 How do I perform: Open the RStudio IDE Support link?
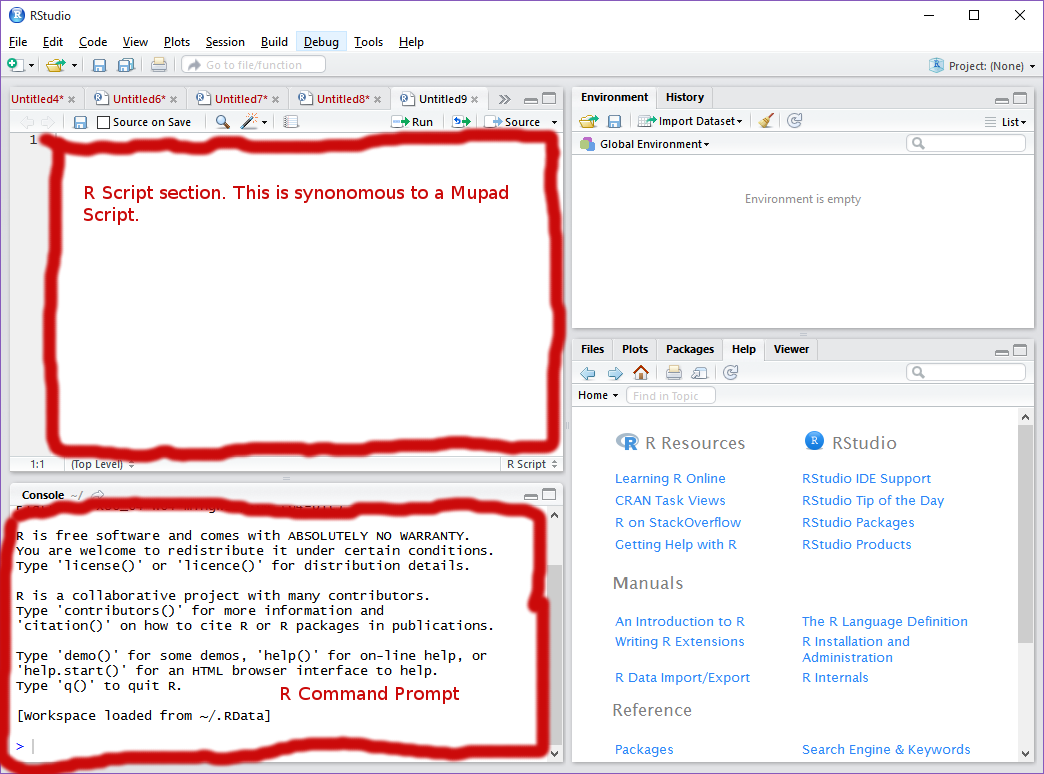[866, 478]
